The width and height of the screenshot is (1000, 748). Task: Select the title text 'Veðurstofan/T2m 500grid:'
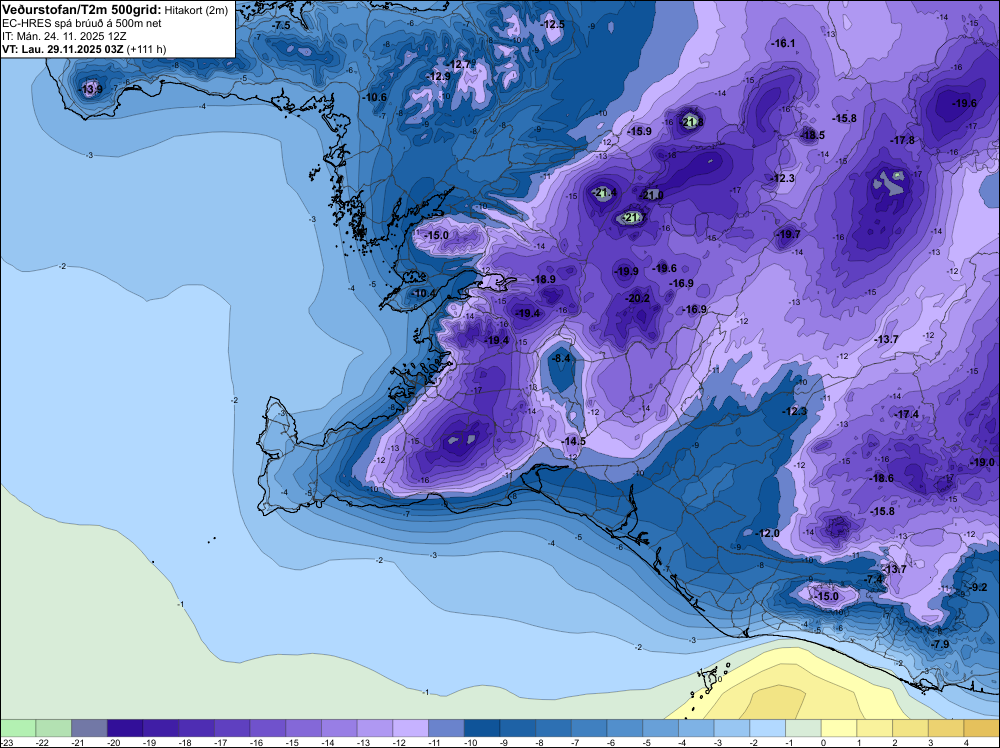coord(81,10)
